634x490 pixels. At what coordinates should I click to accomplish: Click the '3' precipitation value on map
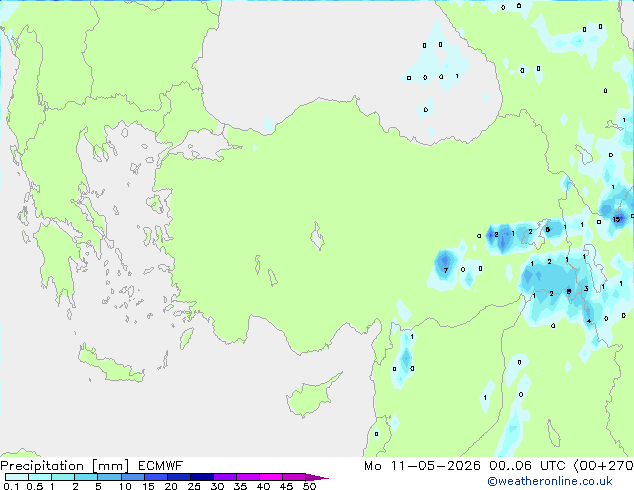point(586,289)
